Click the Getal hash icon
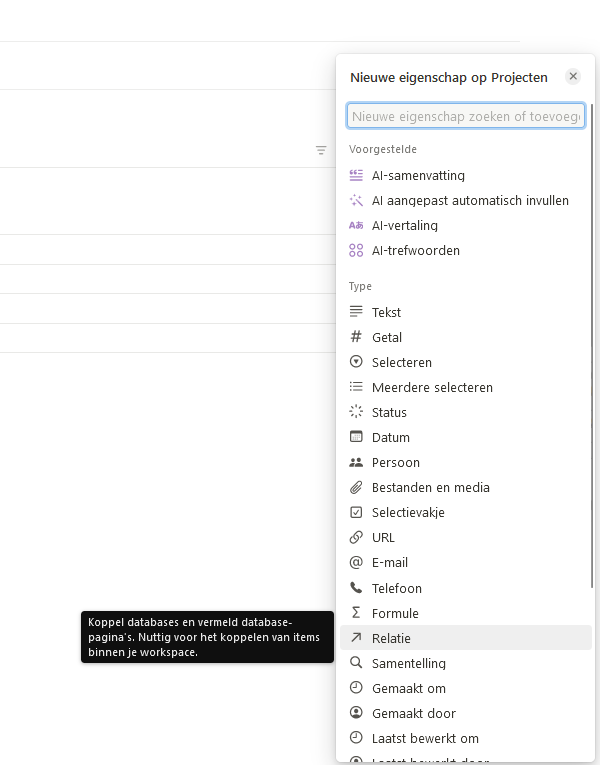 356,337
